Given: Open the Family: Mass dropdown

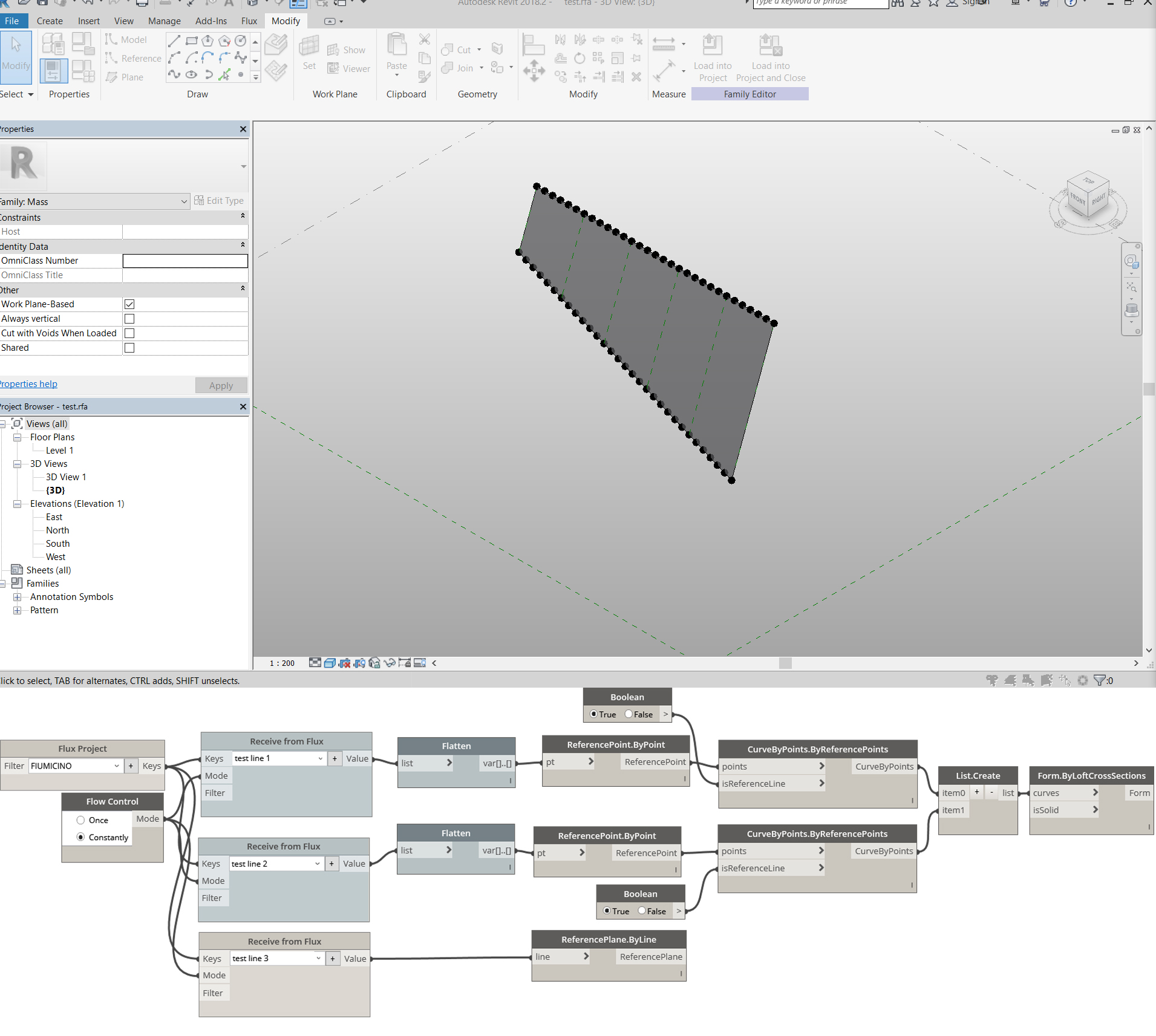Looking at the screenshot, I should (184, 201).
